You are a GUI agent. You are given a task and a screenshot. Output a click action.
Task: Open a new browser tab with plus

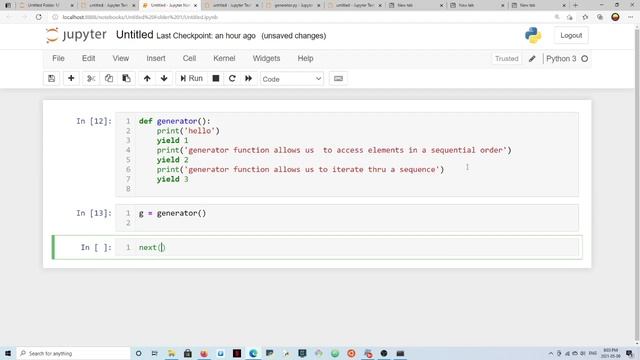[576, 5]
